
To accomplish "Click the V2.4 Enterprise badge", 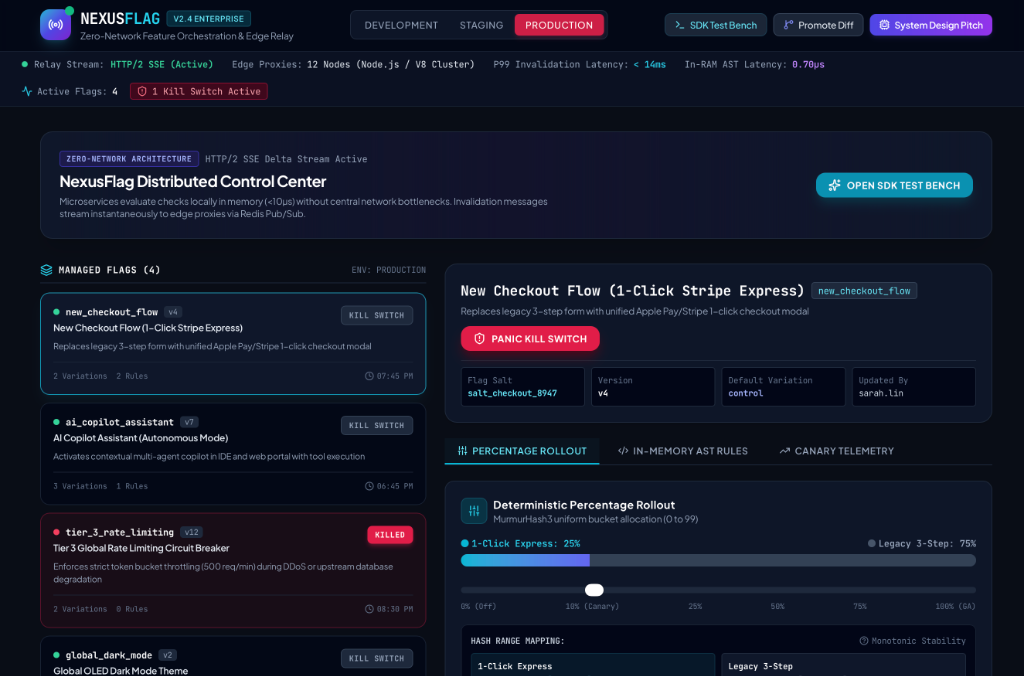I will click(208, 19).
